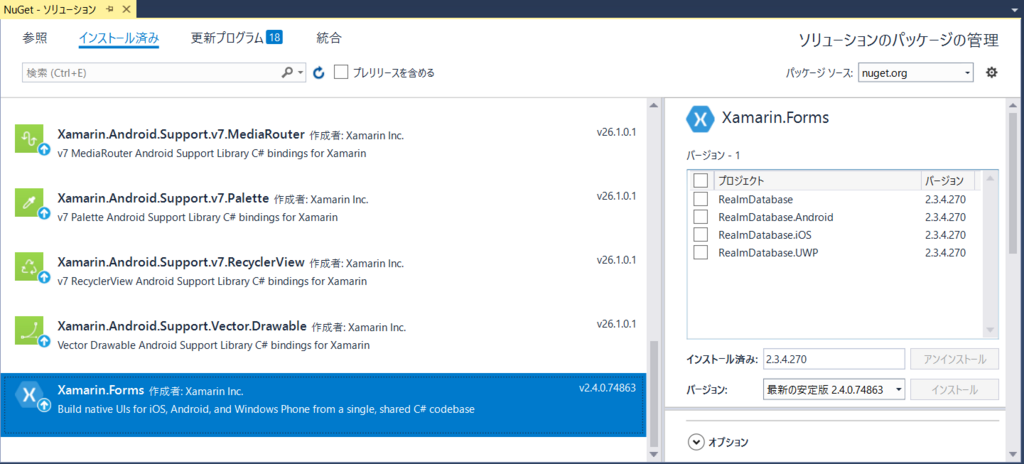
Task: Click the 18 updates count badge
Action: pyautogui.click(x=274, y=37)
